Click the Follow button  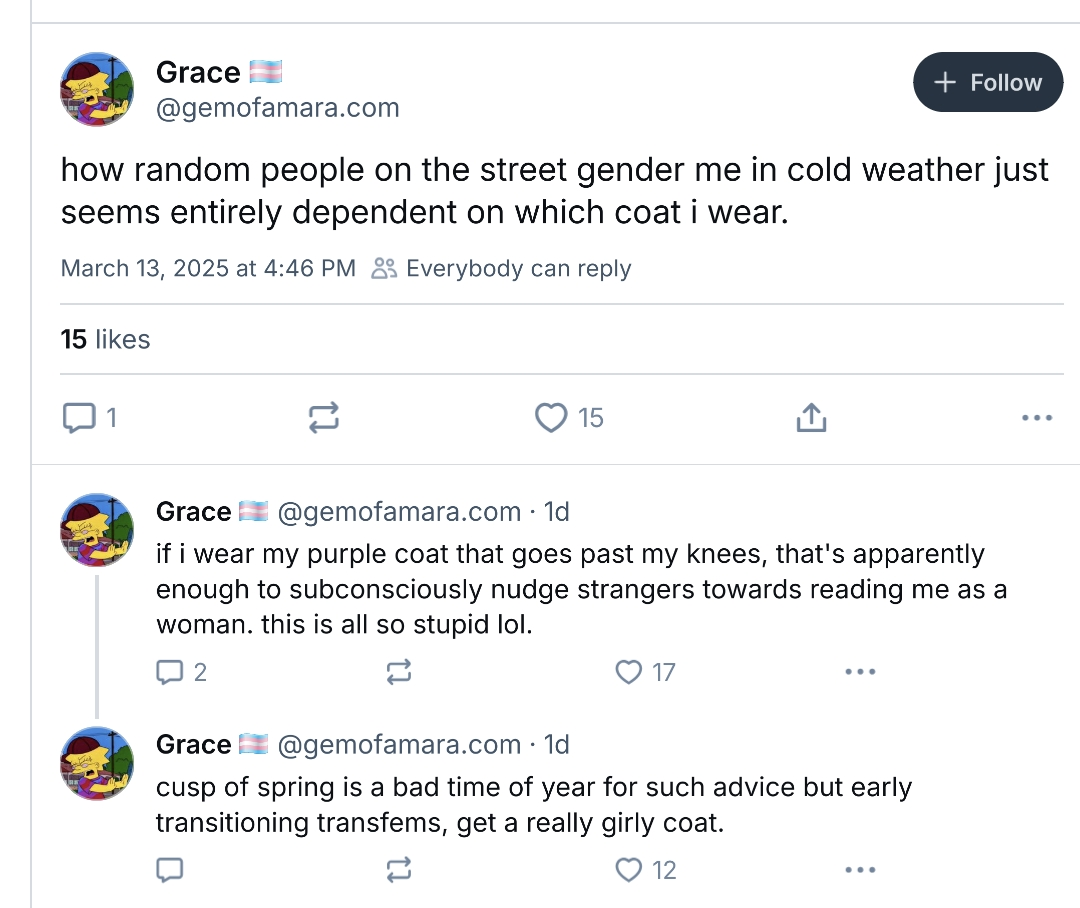point(987,83)
